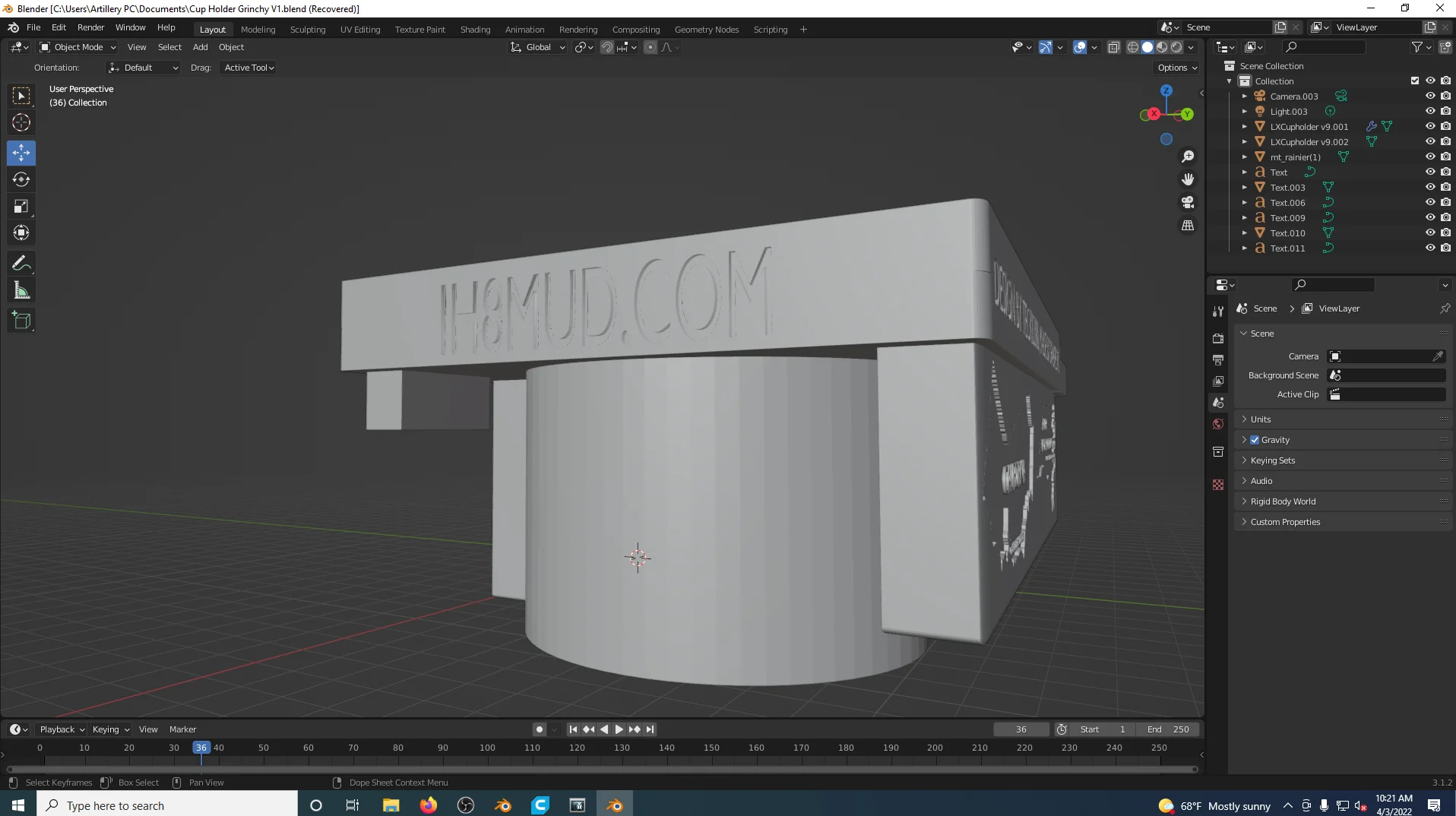This screenshot has width=1456, height=816.
Task: Open the Playback popover
Action: [x=62, y=729]
